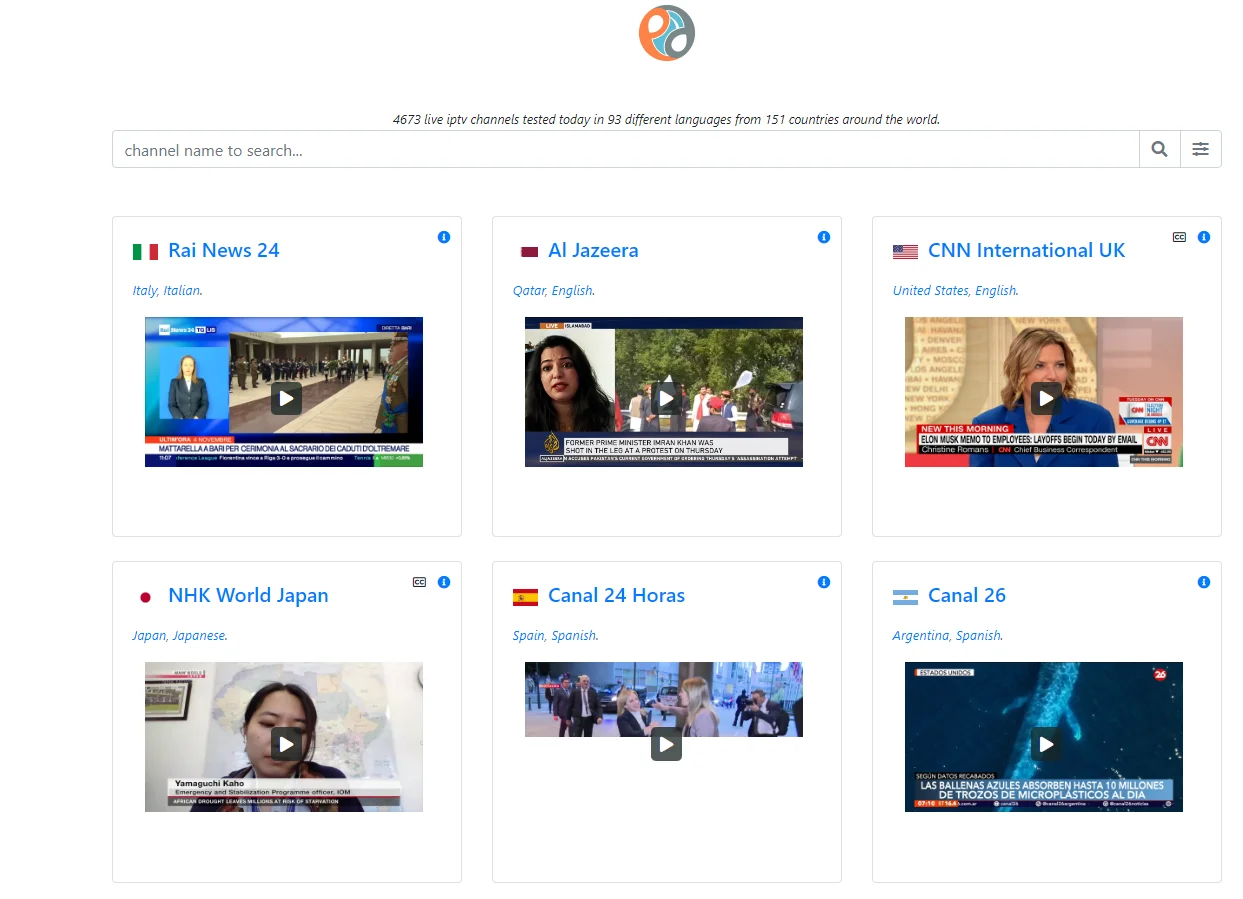Click the Italy flag icon
Image resolution: width=1243 pixels, height=899 pixels.
(x=145, y=252)
